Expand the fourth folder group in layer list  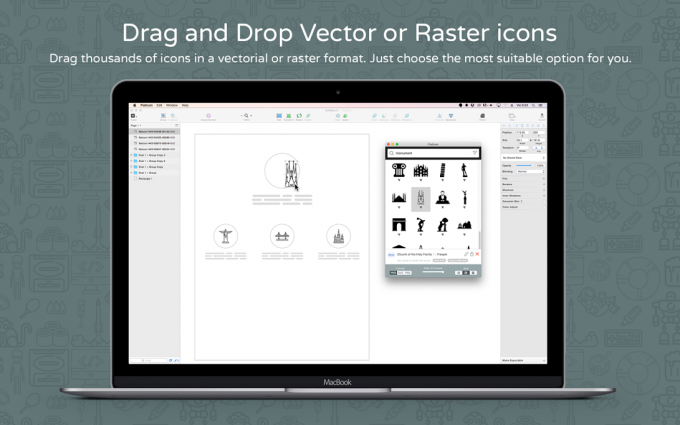point(131,173)
